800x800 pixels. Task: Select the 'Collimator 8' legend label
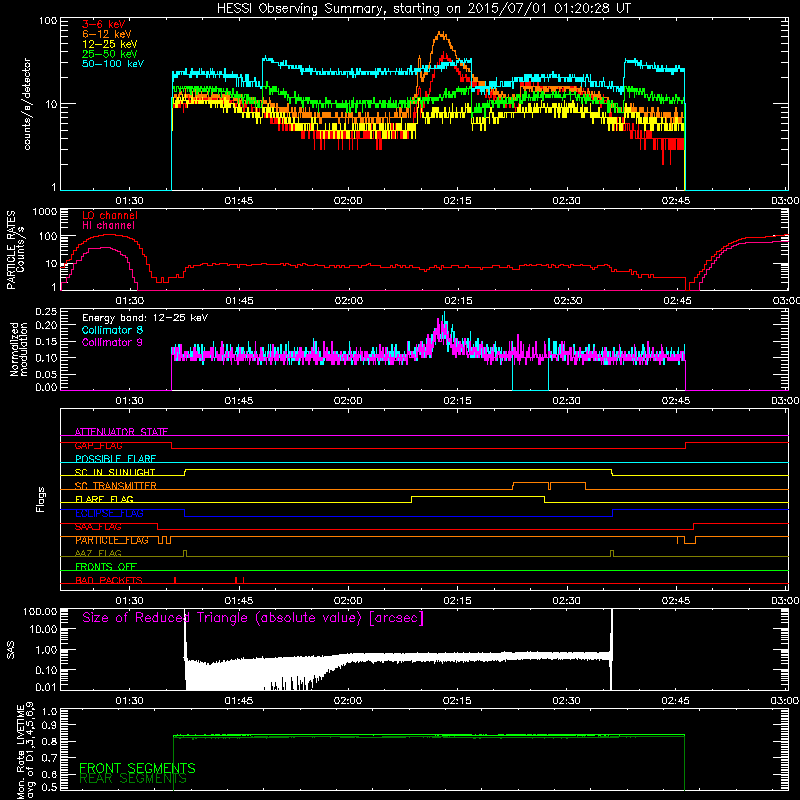pyautogui.click(x=112, y=330)
